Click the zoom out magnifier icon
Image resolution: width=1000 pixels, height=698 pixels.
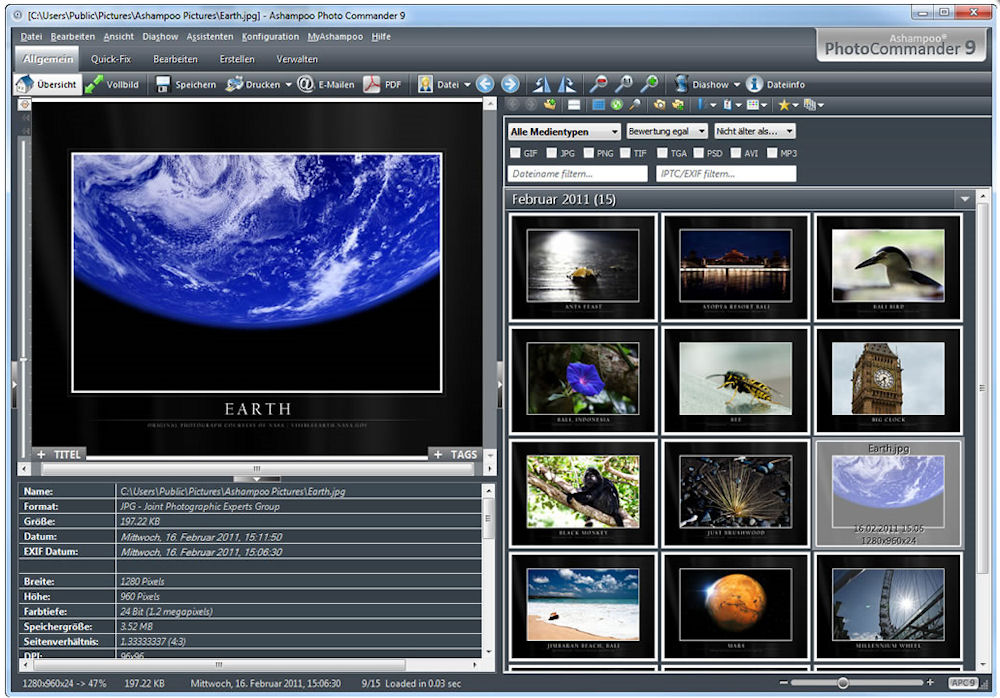point(598,85)
